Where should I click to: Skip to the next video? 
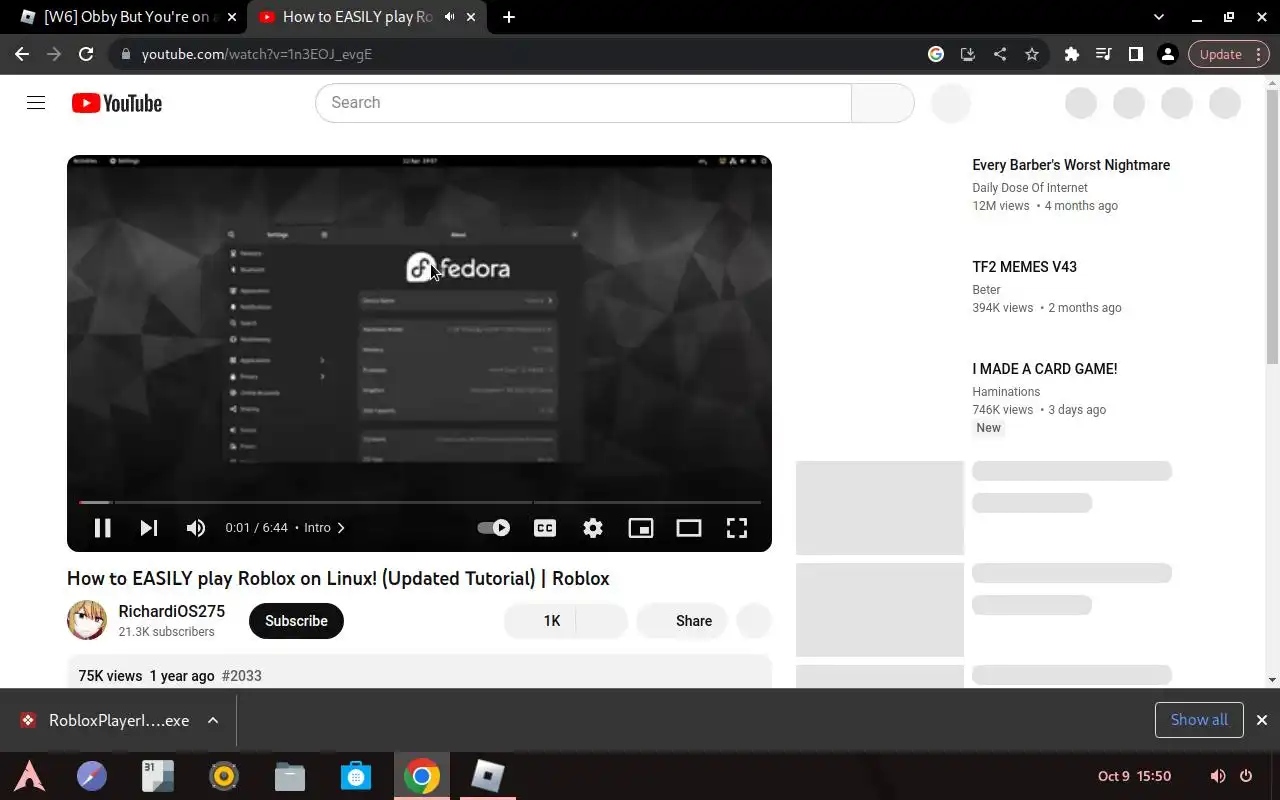click(149, 528)
